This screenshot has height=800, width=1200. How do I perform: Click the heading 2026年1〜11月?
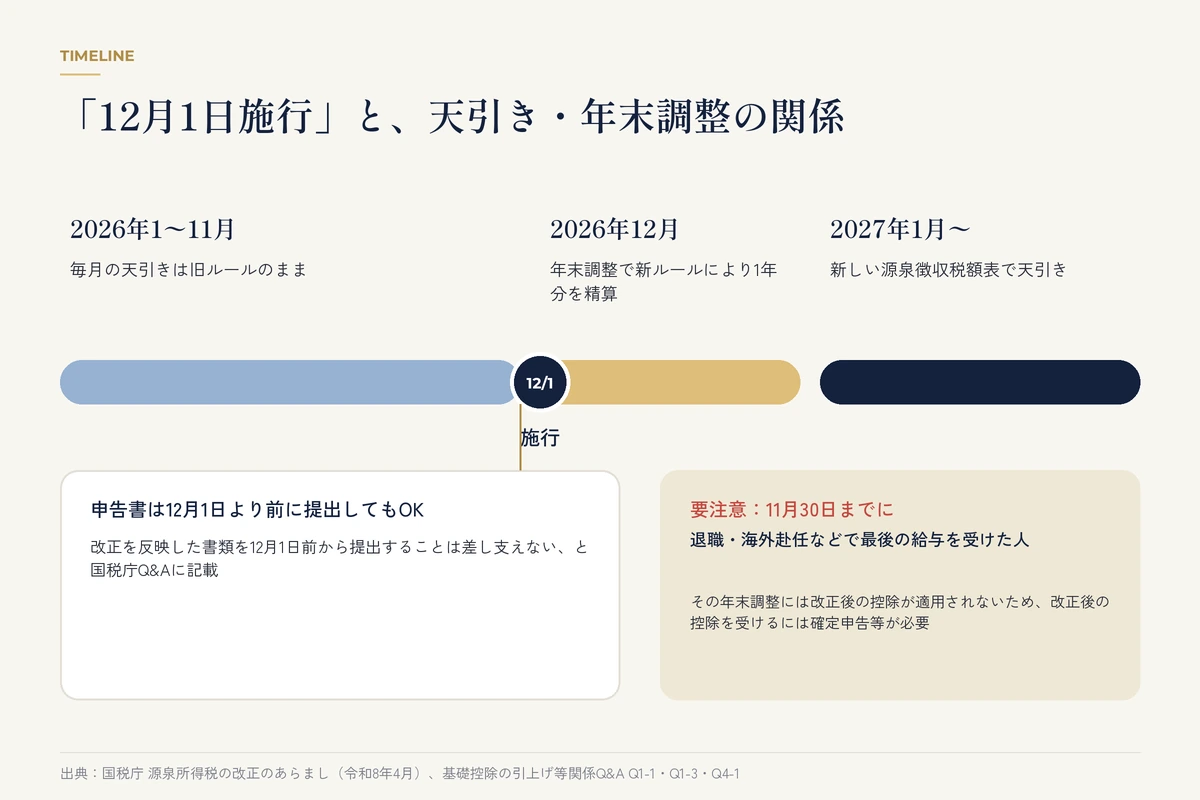152,229
